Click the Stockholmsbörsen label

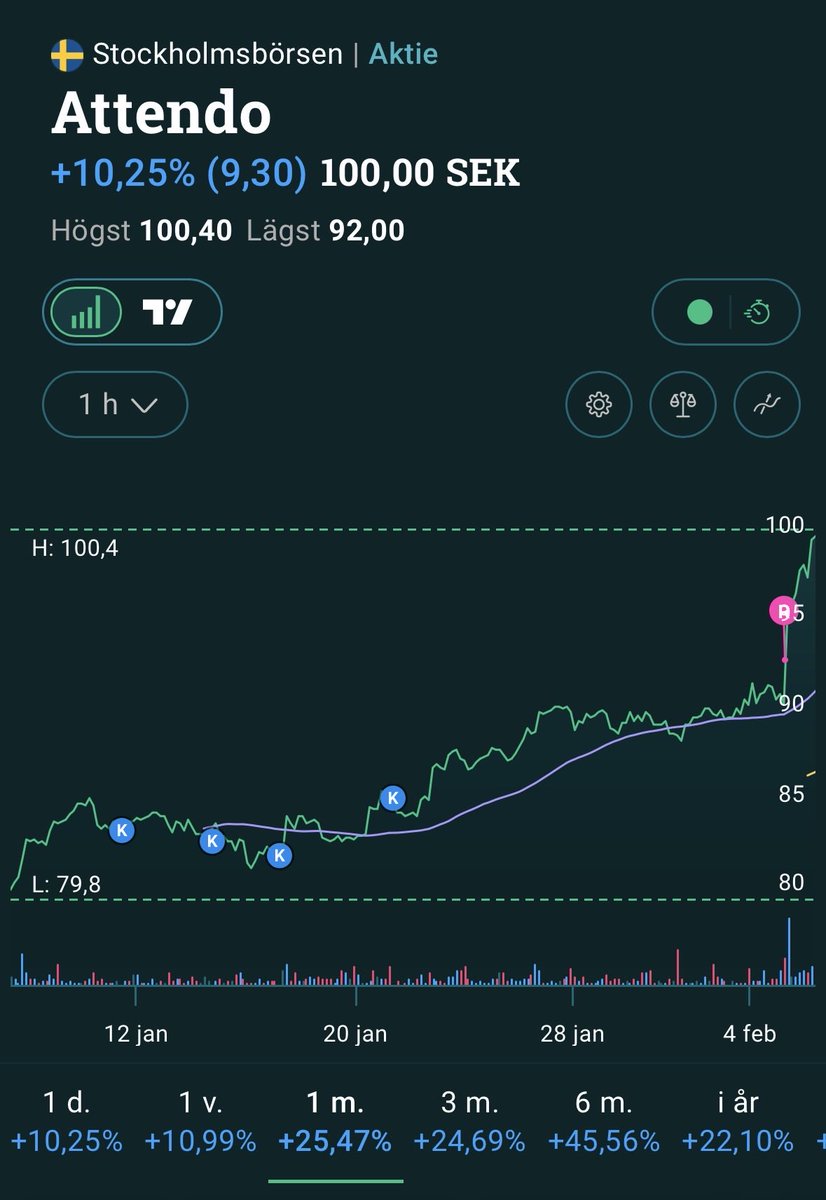pos(218,54)
